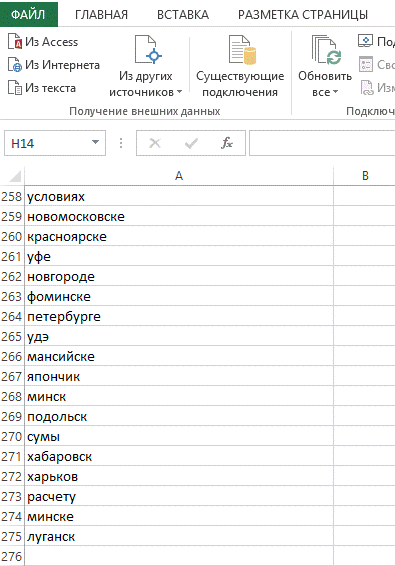Image resolution: width=395 pixels, height=566 pixels.
Task: Click cell with text япончик
Action: pyautogui.click(x=179, y=376)
